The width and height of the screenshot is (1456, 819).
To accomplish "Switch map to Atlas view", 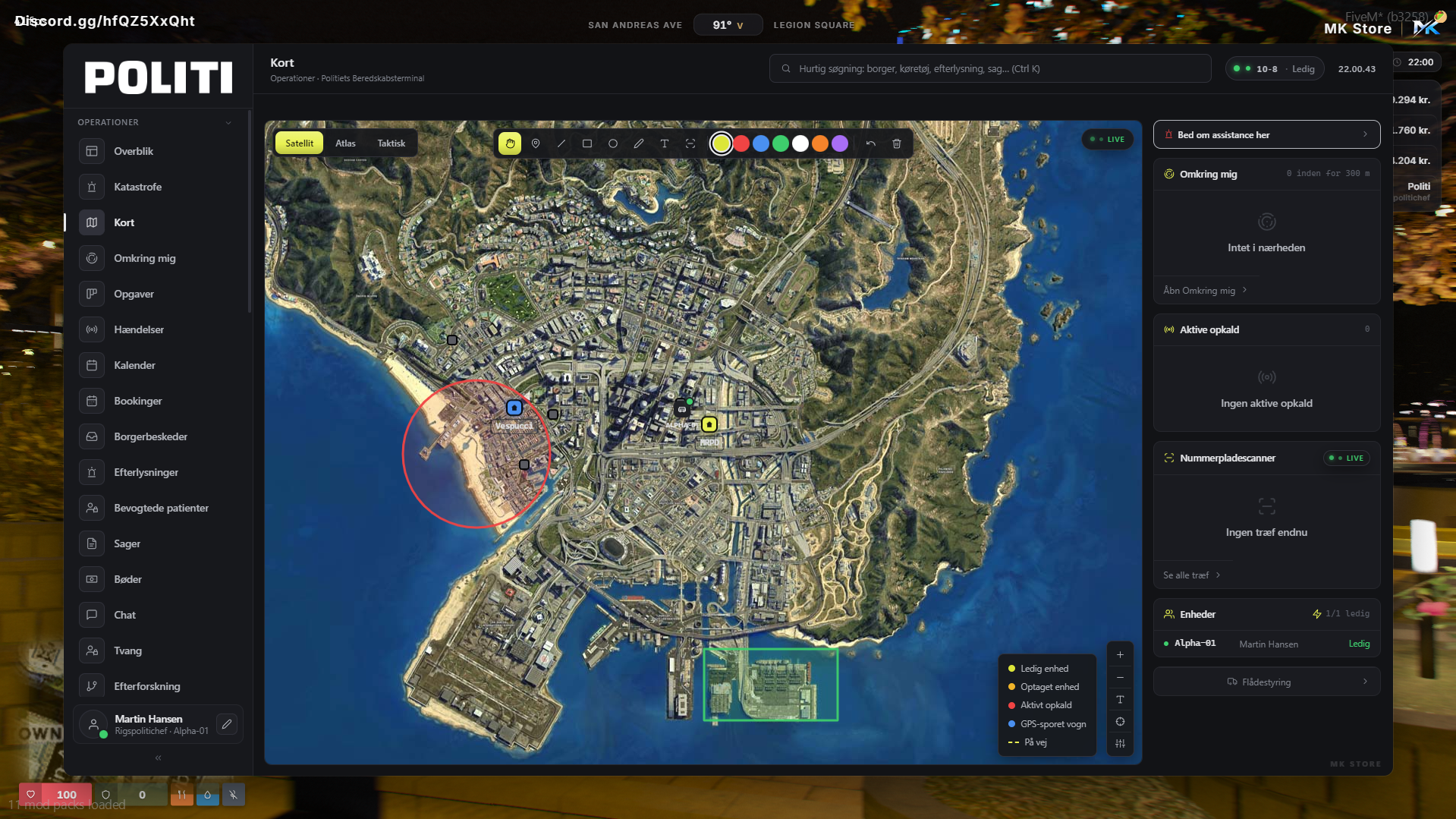I will tap(345, 143).
